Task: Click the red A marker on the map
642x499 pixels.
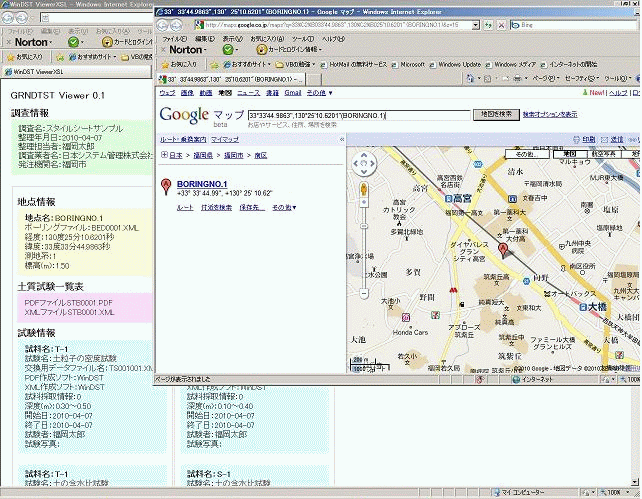Action: pyautogui.click(x=503, y=249)
